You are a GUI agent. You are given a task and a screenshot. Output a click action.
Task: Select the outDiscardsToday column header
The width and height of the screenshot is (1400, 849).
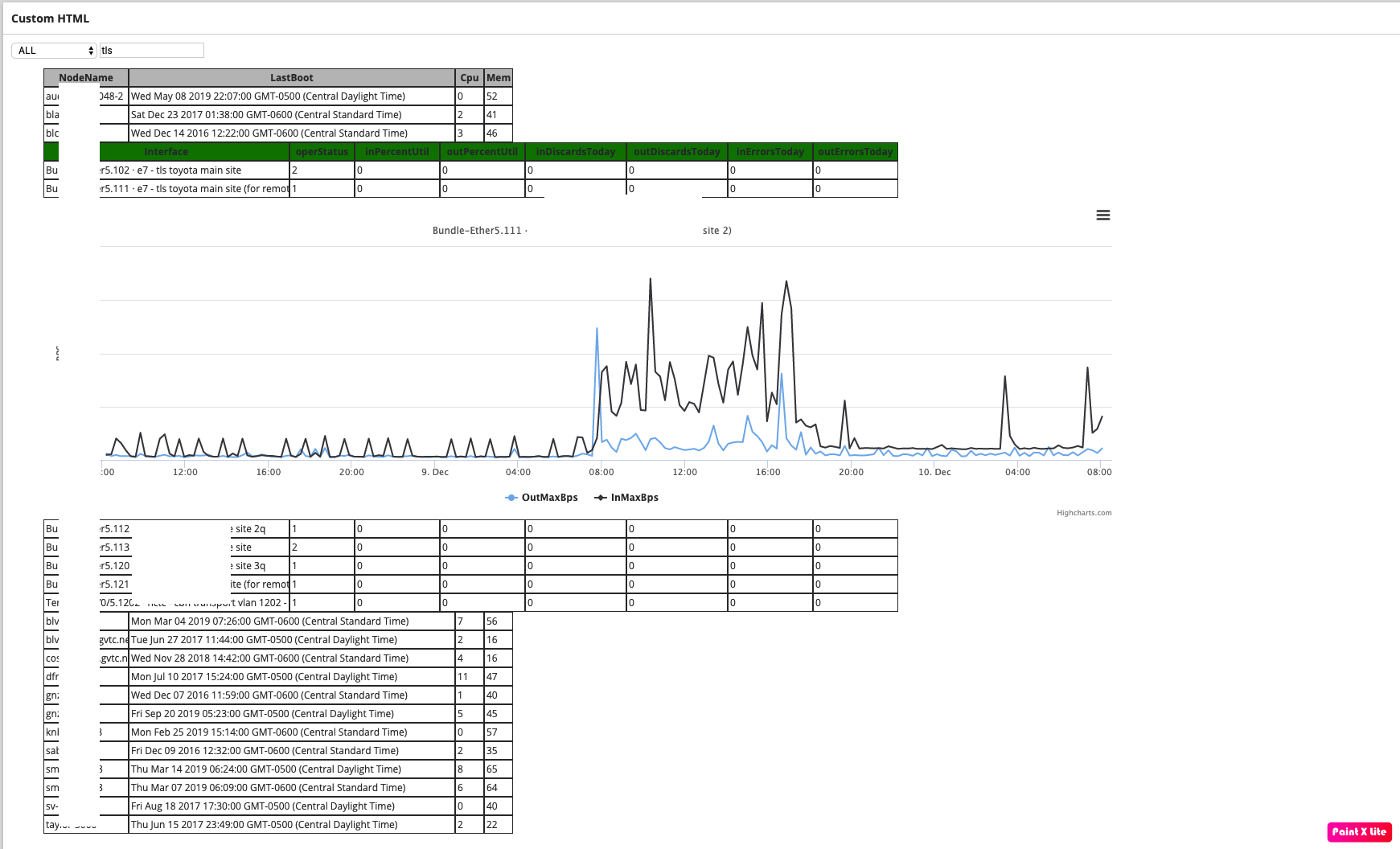pos(677,152)
